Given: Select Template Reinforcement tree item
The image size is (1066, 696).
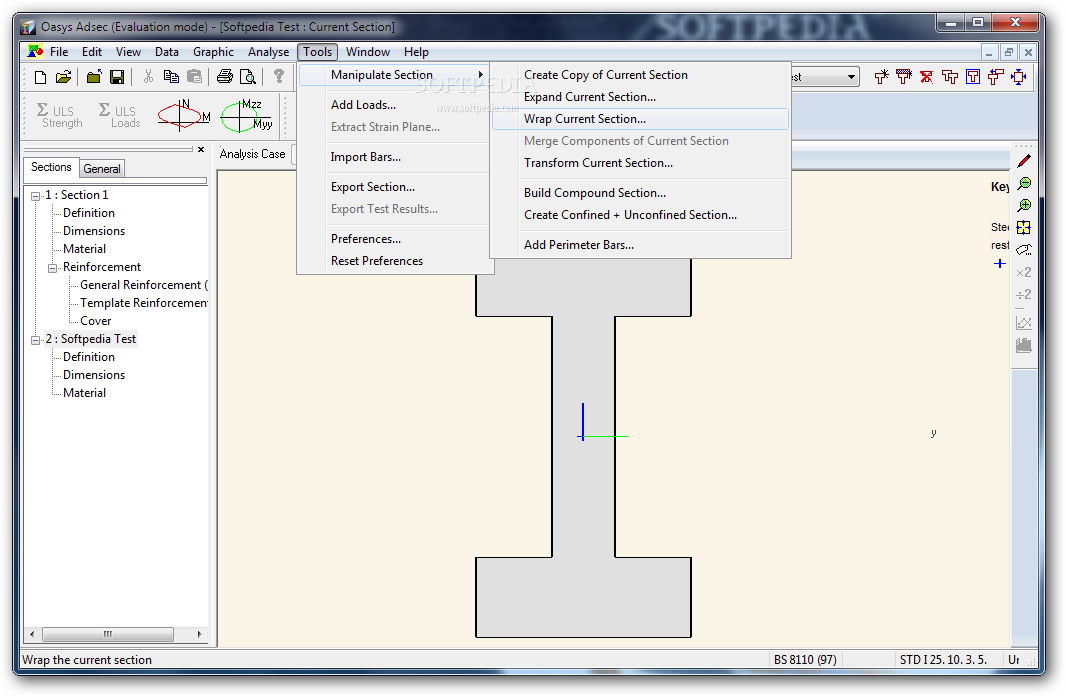Looking at the screenshot, I should tap(143, 303).
